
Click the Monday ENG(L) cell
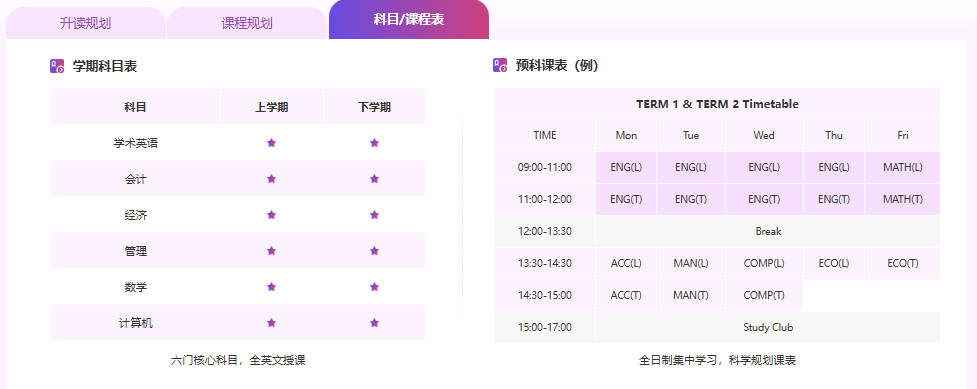tap(626, 167)
